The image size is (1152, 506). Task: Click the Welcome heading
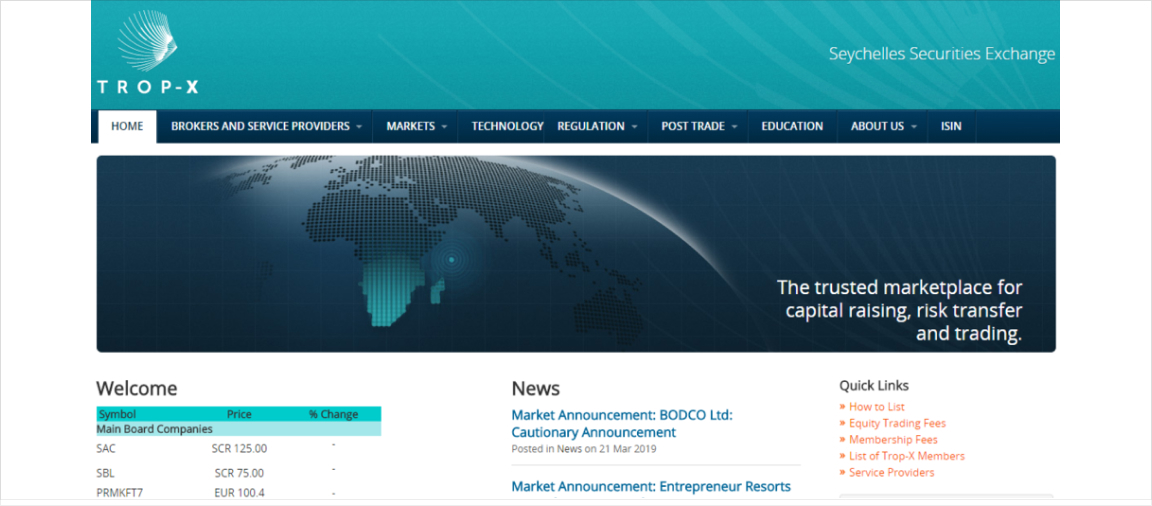(x=137, y=388)
